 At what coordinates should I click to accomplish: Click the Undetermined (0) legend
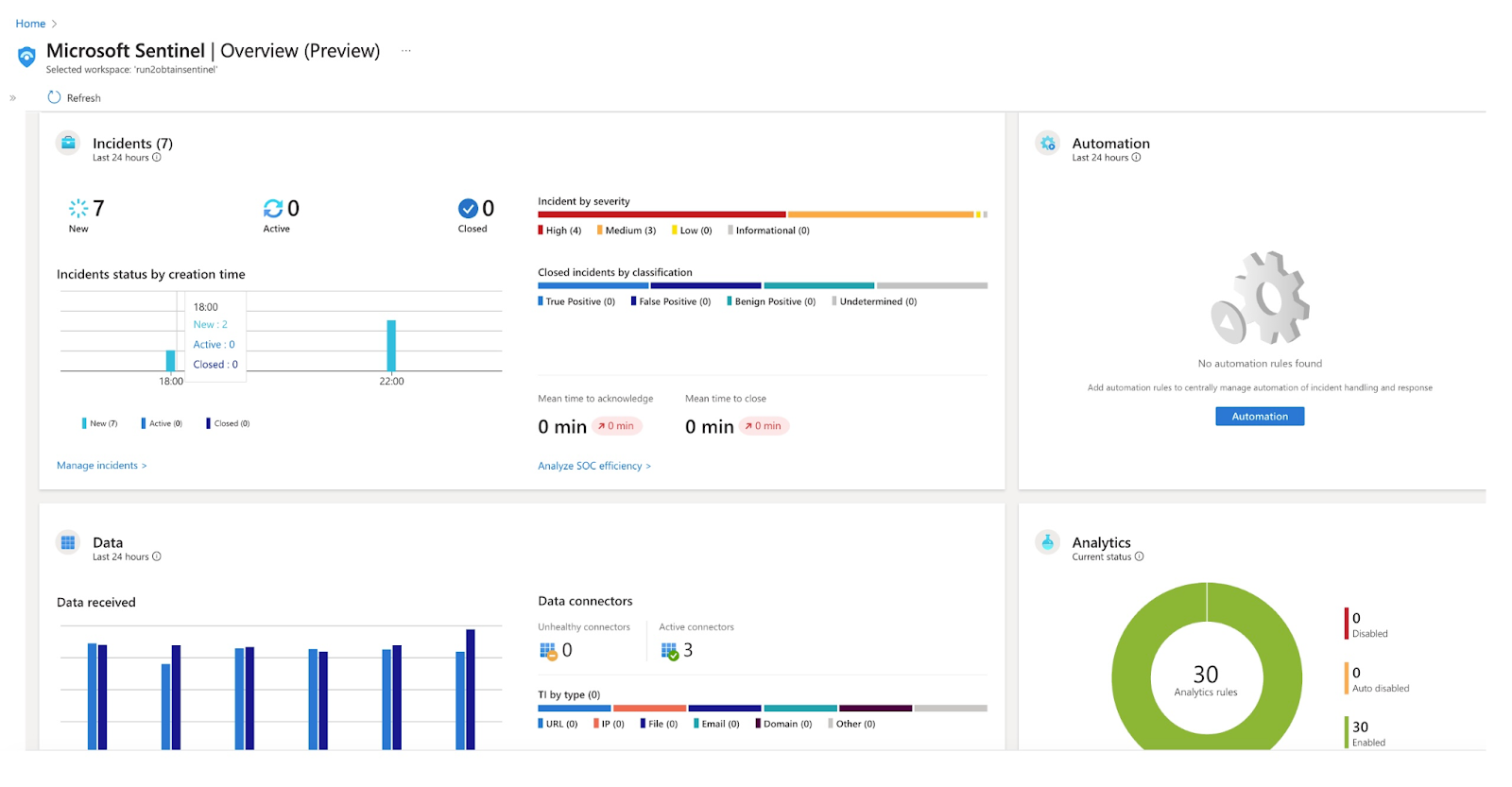[x=875, y=301]
